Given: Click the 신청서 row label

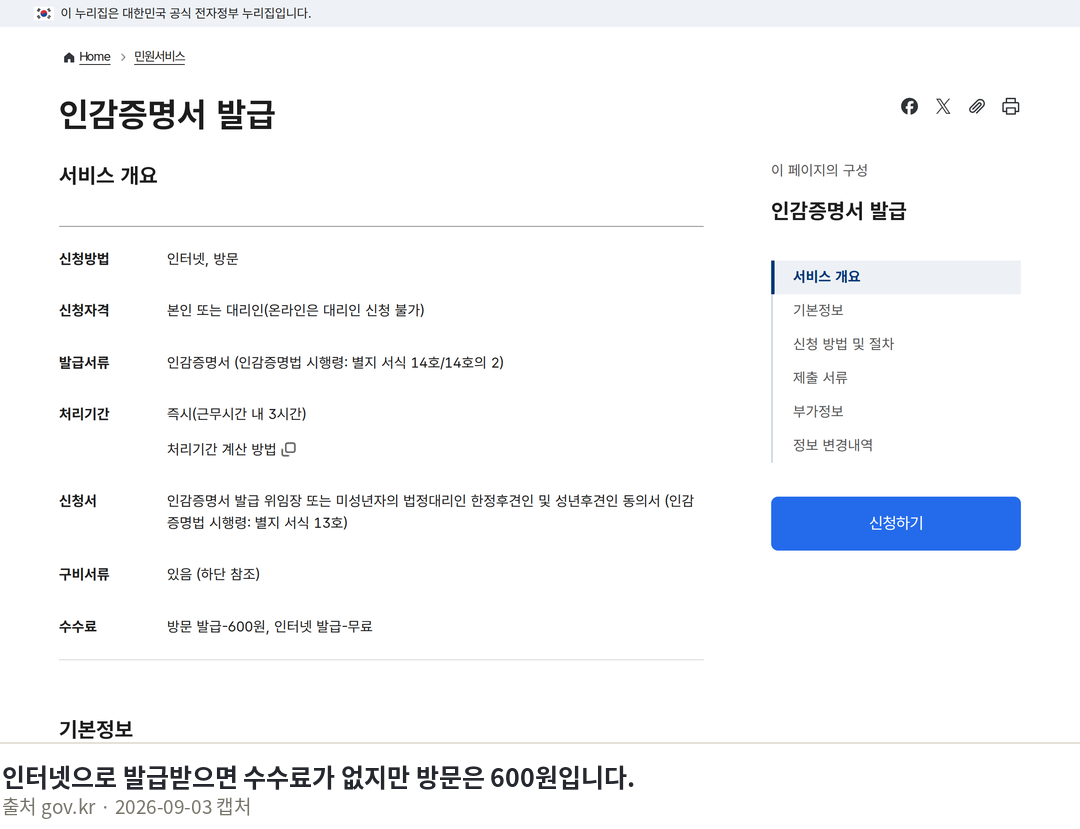Looking at the screenshot, I should [78, 501].
